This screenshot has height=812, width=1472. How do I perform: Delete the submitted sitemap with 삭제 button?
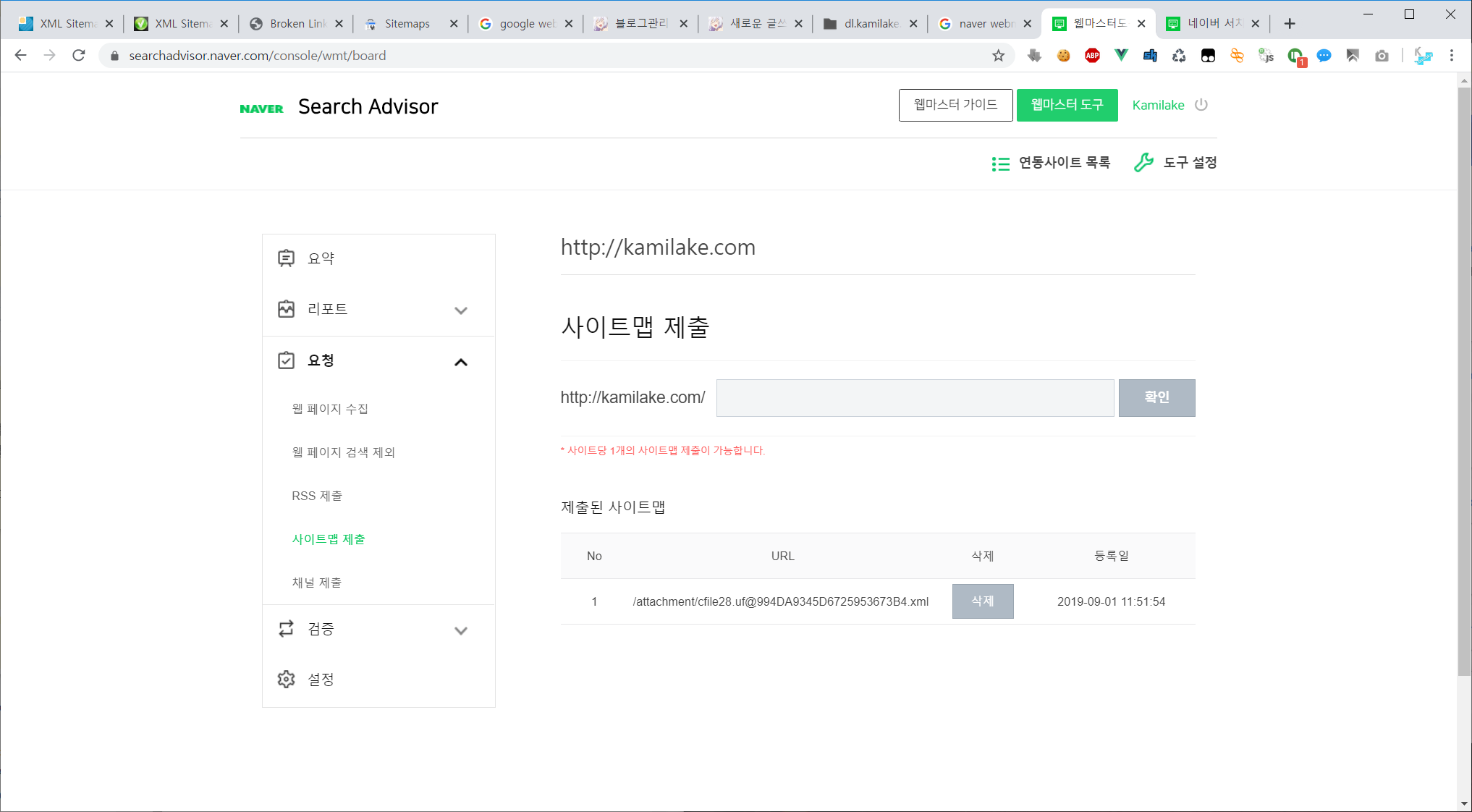[982, 601]
